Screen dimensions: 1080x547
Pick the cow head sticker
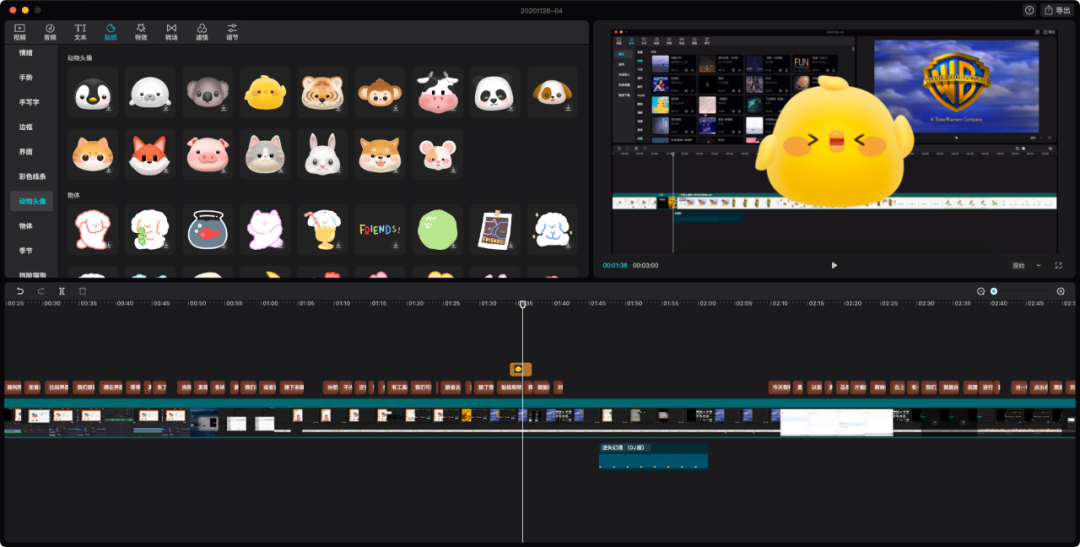click(437, 92)
